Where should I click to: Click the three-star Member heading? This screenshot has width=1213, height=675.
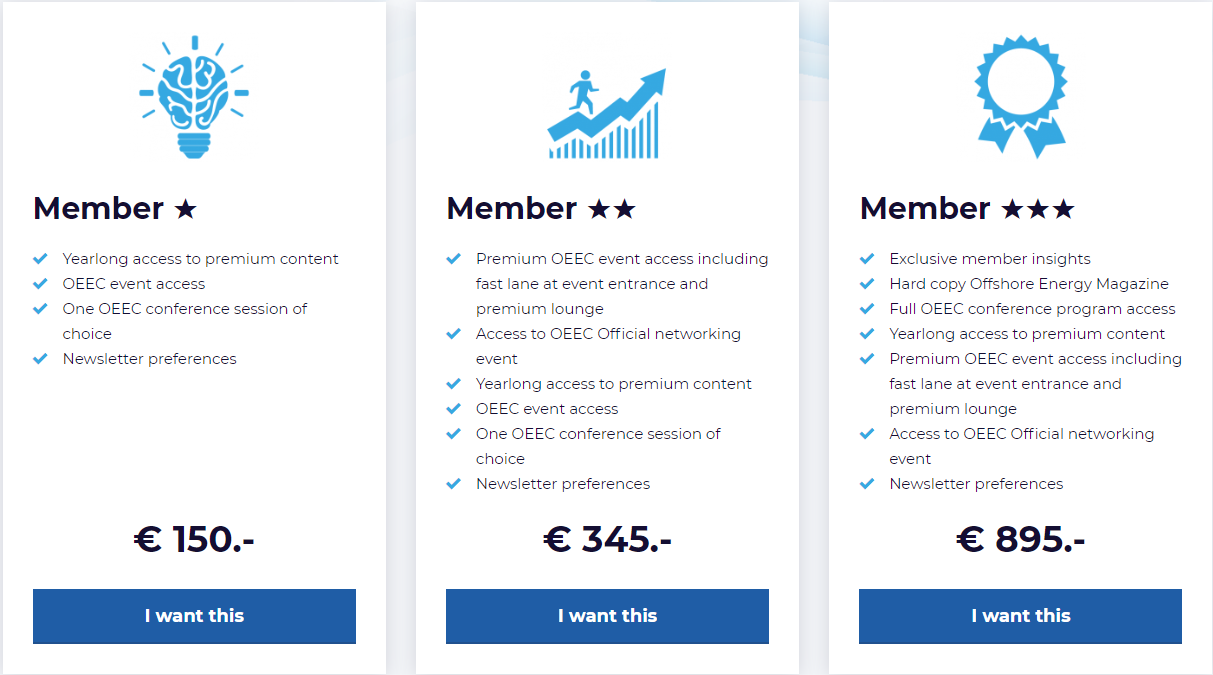tap(967, 208)
